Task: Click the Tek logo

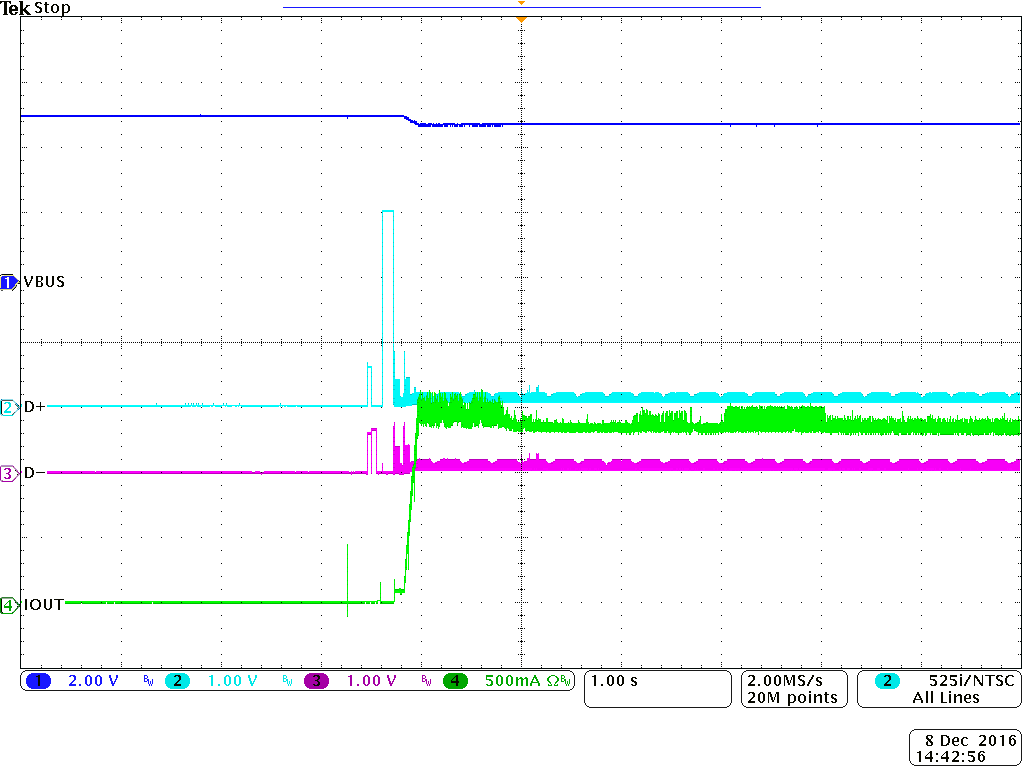Action: click(x=15, y=8)
